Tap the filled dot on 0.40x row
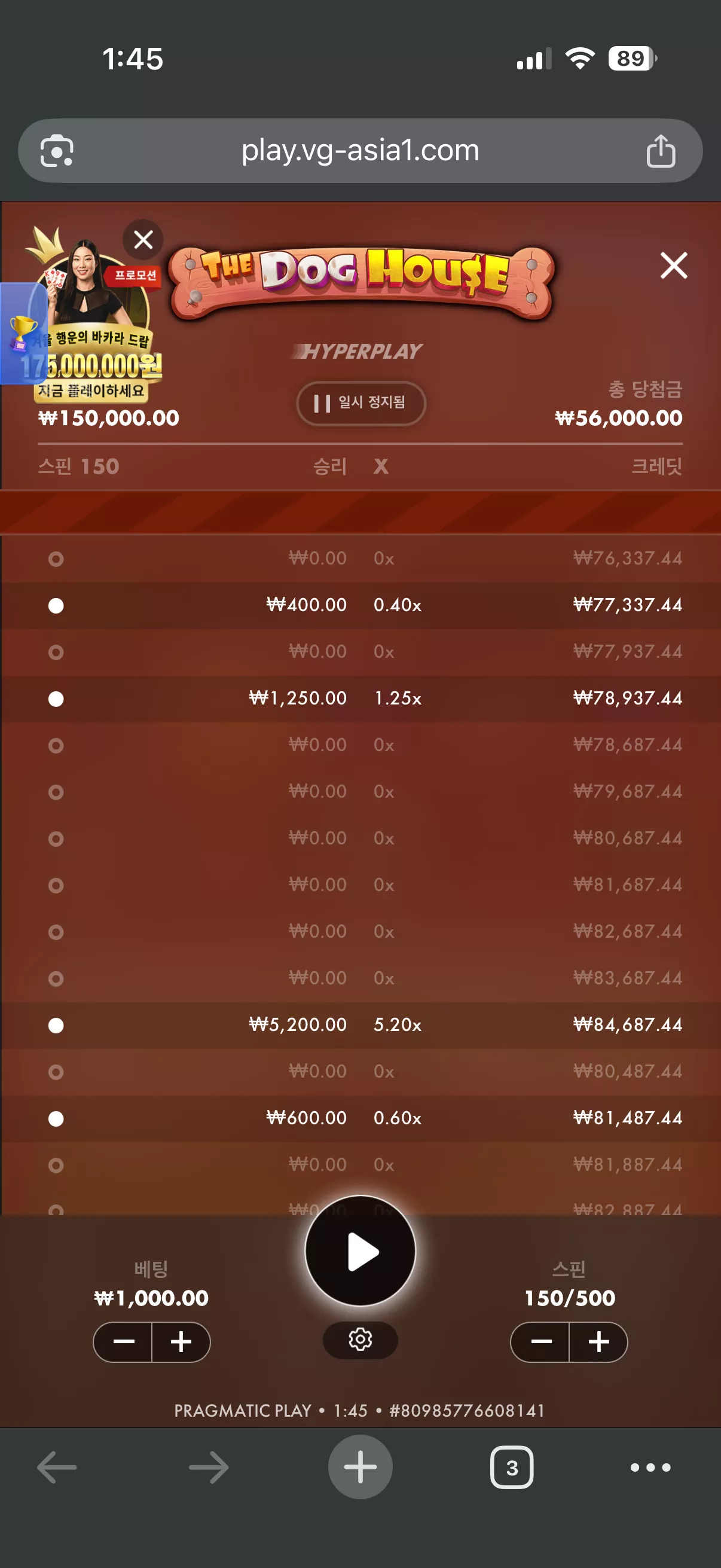Viewport: 721px width, 1568px height. (x=56, y=606)
